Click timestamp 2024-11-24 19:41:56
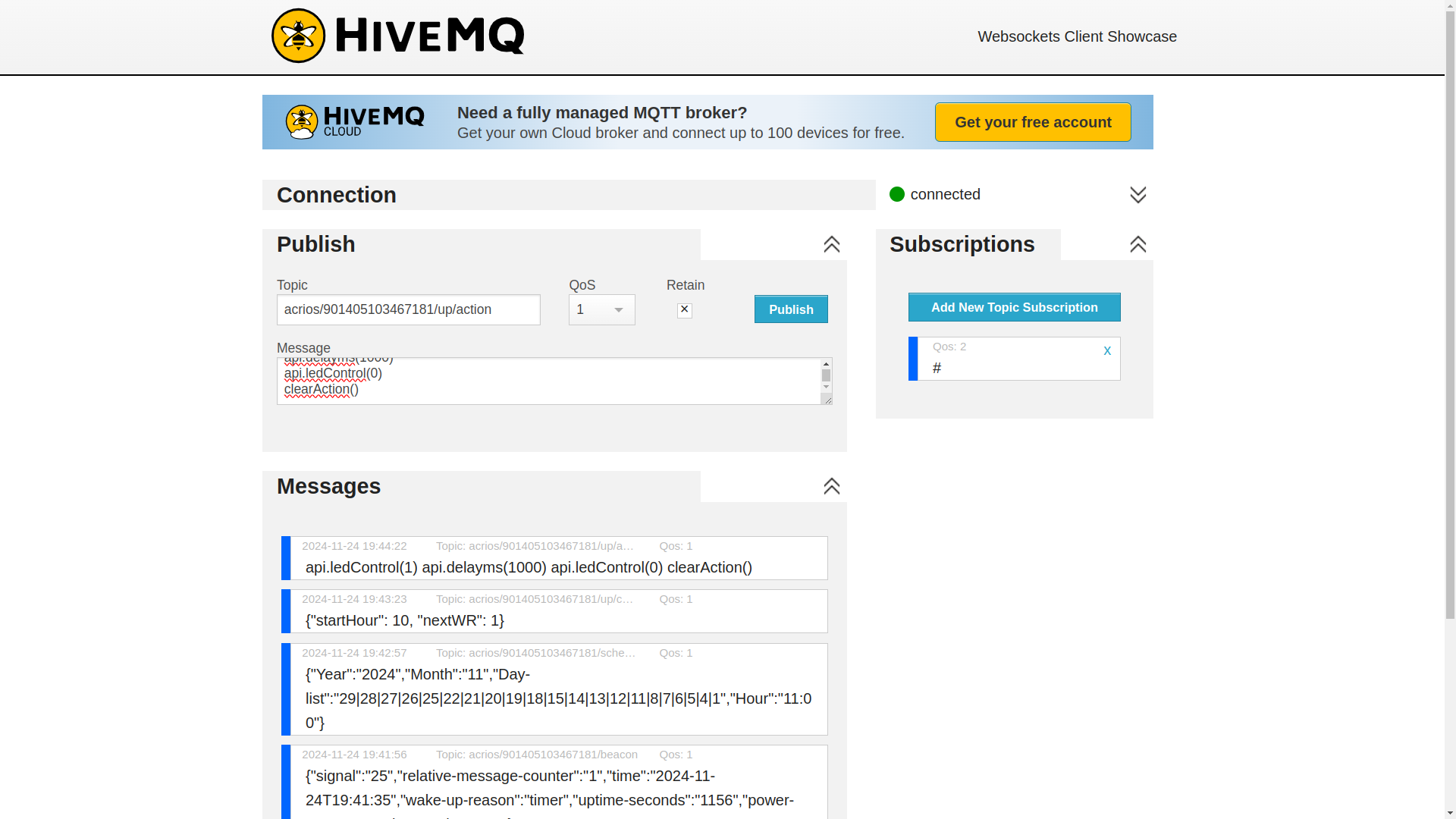1456x819 pixels. (x=354, y=755)
